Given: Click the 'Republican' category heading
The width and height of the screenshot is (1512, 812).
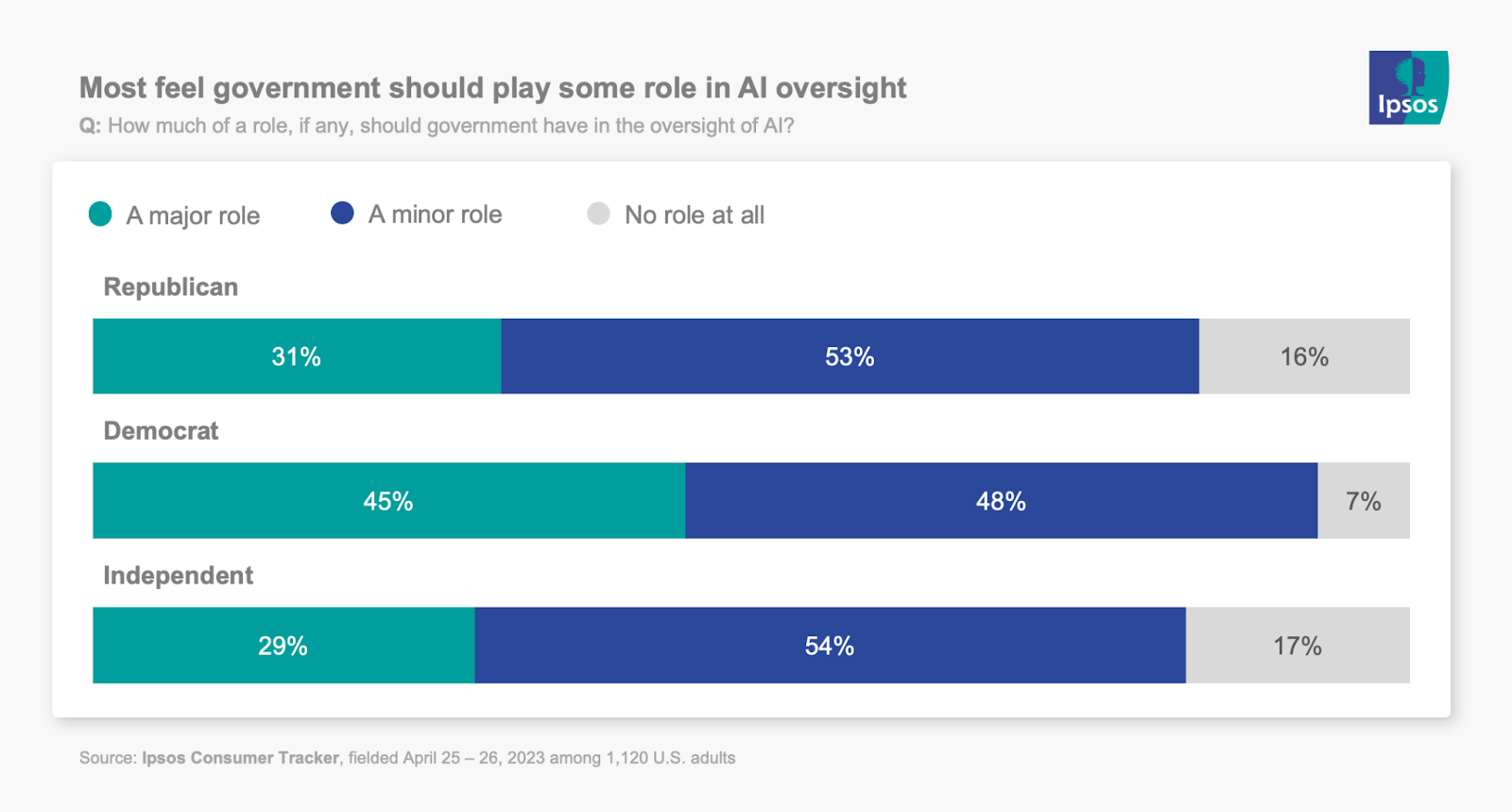Looking at the screenshot, I should [170, 286].
